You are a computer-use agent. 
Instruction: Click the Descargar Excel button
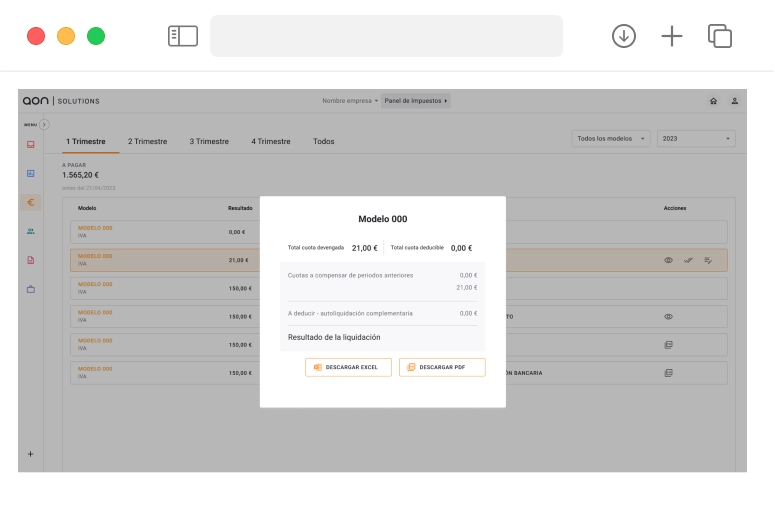348,367
